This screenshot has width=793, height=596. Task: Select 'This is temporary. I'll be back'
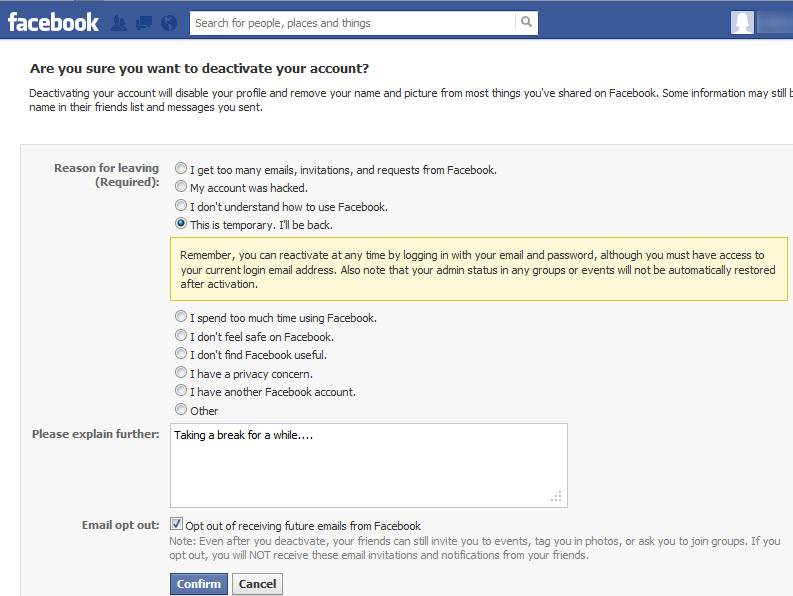click(x=181, y=223)
